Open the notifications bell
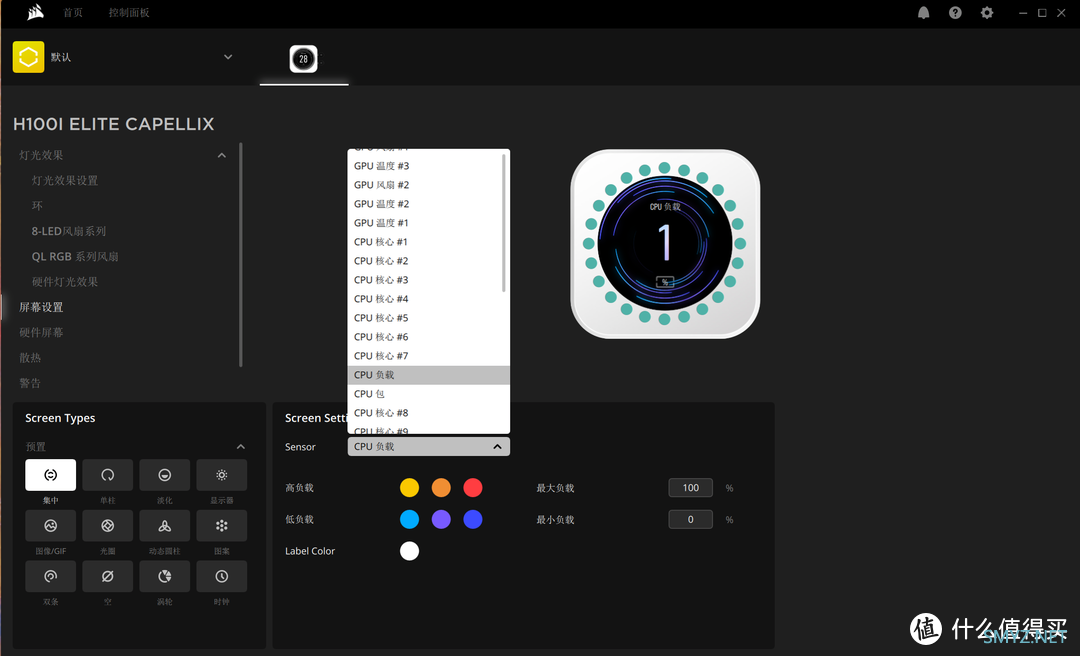This screenshot has width=1080, height=656. tap(924, 12)
